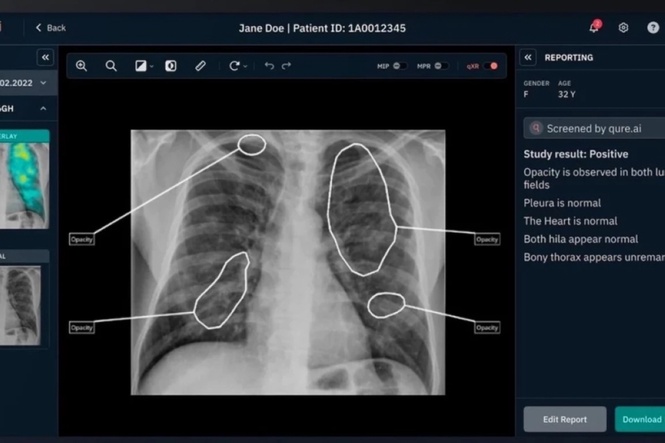Click the REPORTING panel header

(x=569, y=58)
